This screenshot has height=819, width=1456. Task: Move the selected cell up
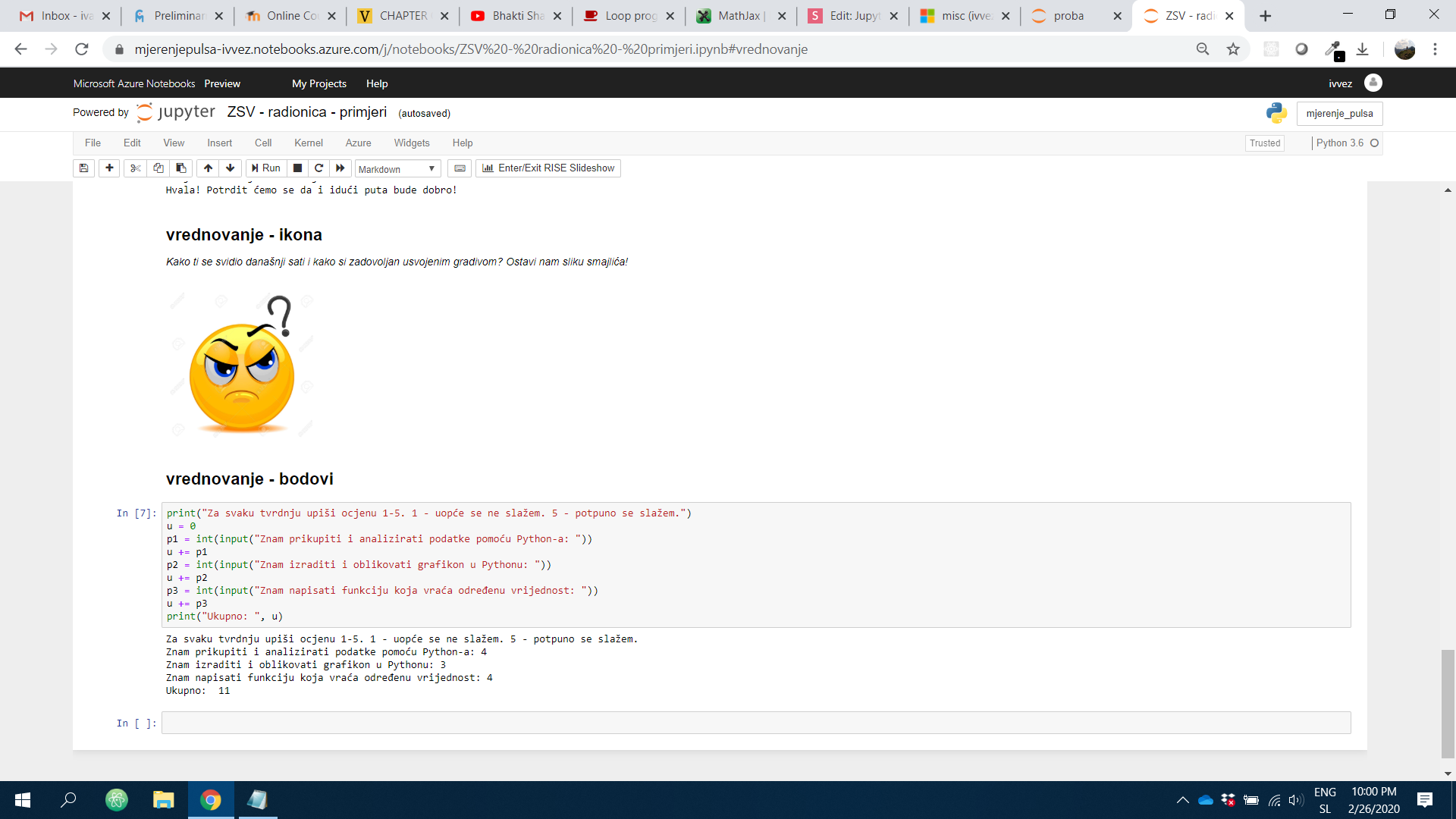(208, 168)
